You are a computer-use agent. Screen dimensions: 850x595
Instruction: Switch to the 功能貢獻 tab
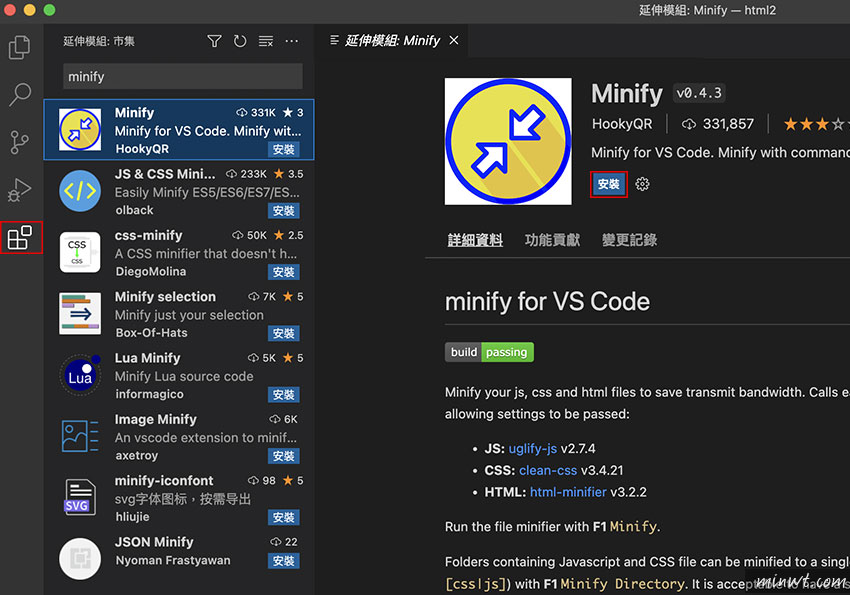[x=552, y=240]
